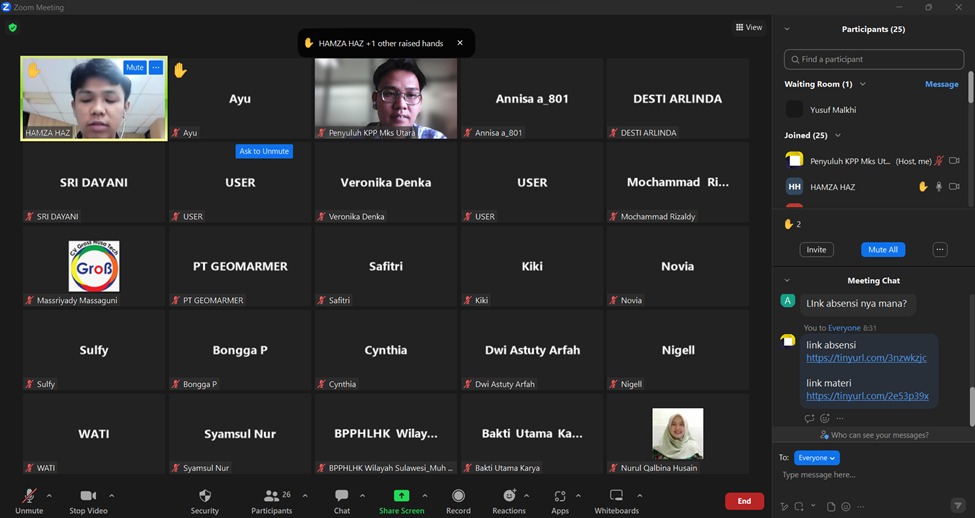Stop video using the camera icon
The width and height of the screenshot is (975, 518).
coord(88,496)
